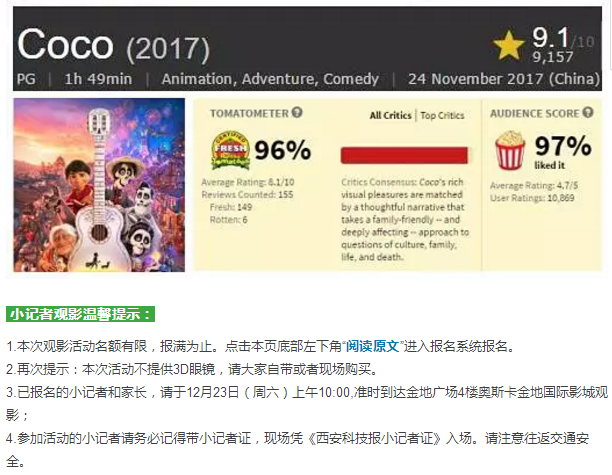Click the popcorn bucket audience icon
The width and height of the screenshot is (612, 475).
coord(510,150)
